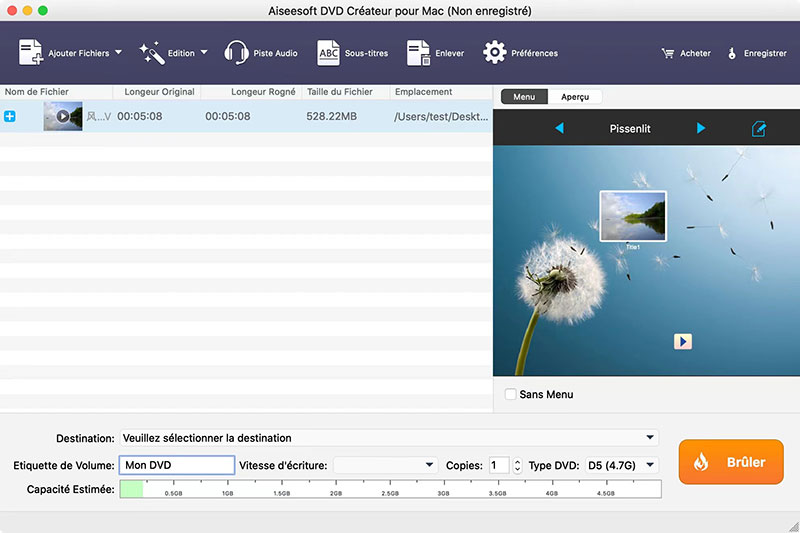Go to the next menu template arrow
Image resolution: width=800 pixels, height=533 pixels.
(701, 129)
